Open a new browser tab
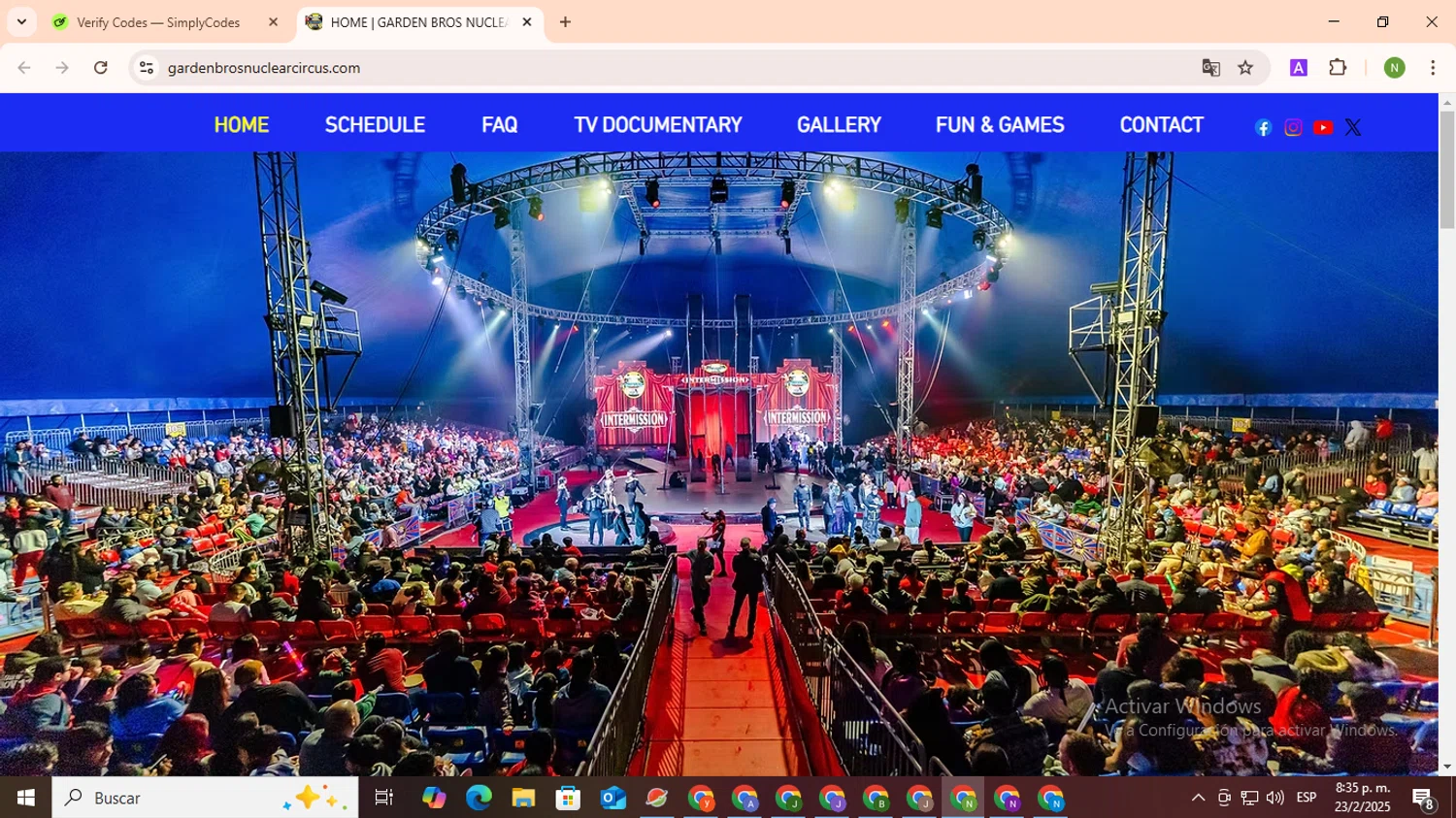Viewport: 1456px width, 818px height. [x=565, y=22]
